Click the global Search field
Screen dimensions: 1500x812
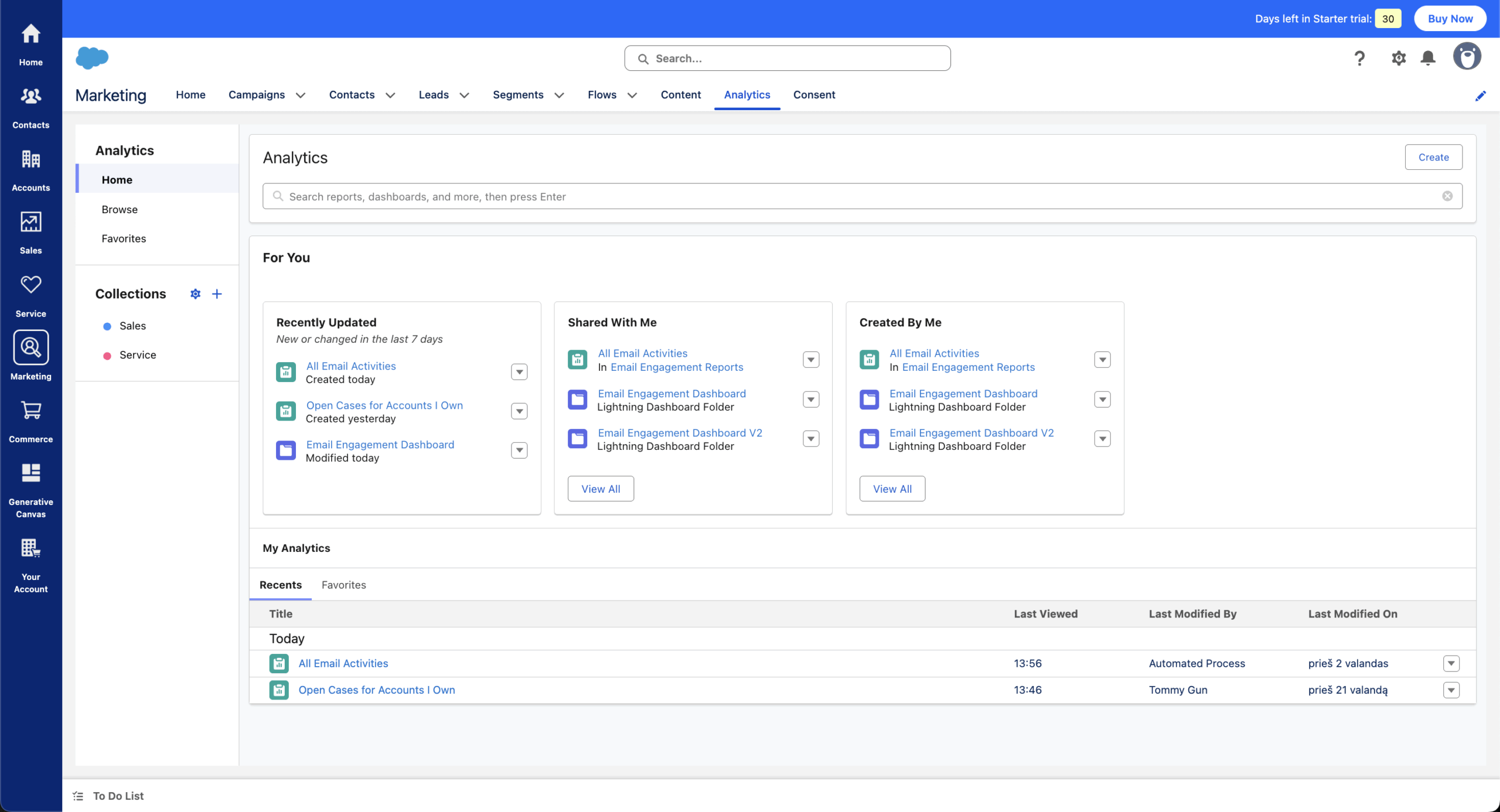click(x=787, y=58)
